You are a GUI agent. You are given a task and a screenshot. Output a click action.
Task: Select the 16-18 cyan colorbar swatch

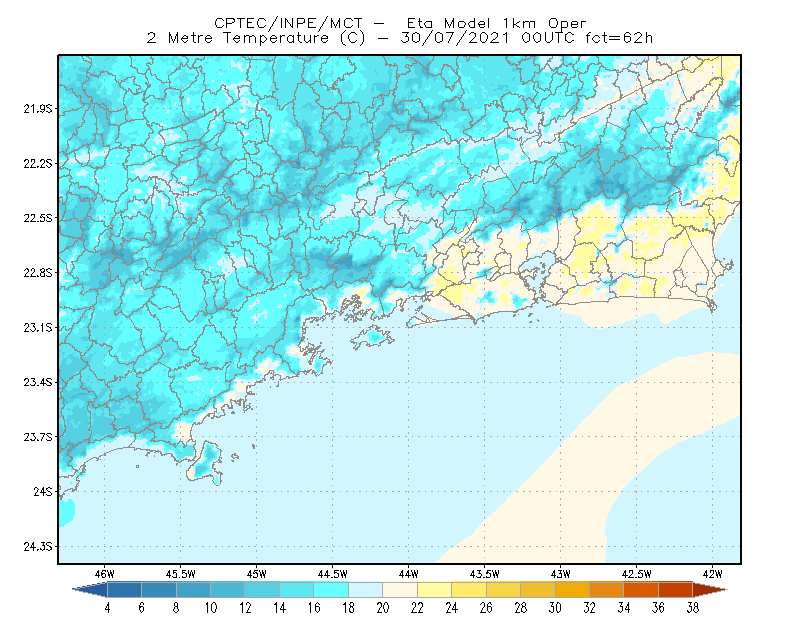click(x=331, y=589)
